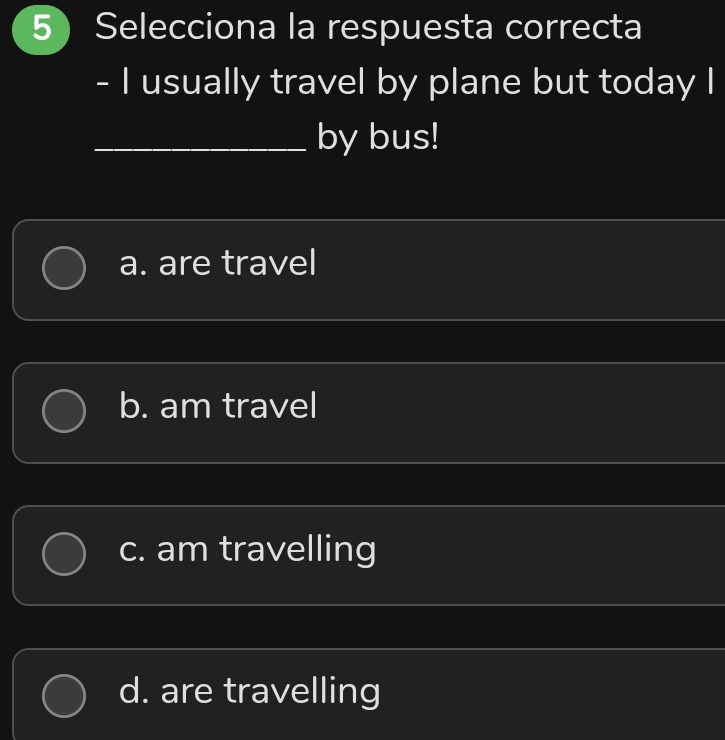Click the 'by bus!' text

[x=378, y=137]
